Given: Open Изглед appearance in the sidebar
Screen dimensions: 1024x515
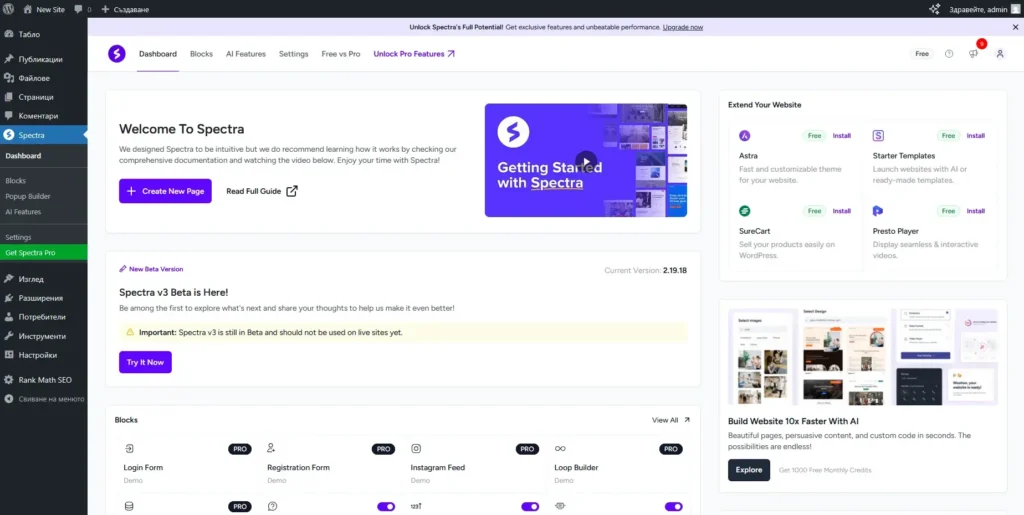Looking at the screenshot, I should coord(44,279).
